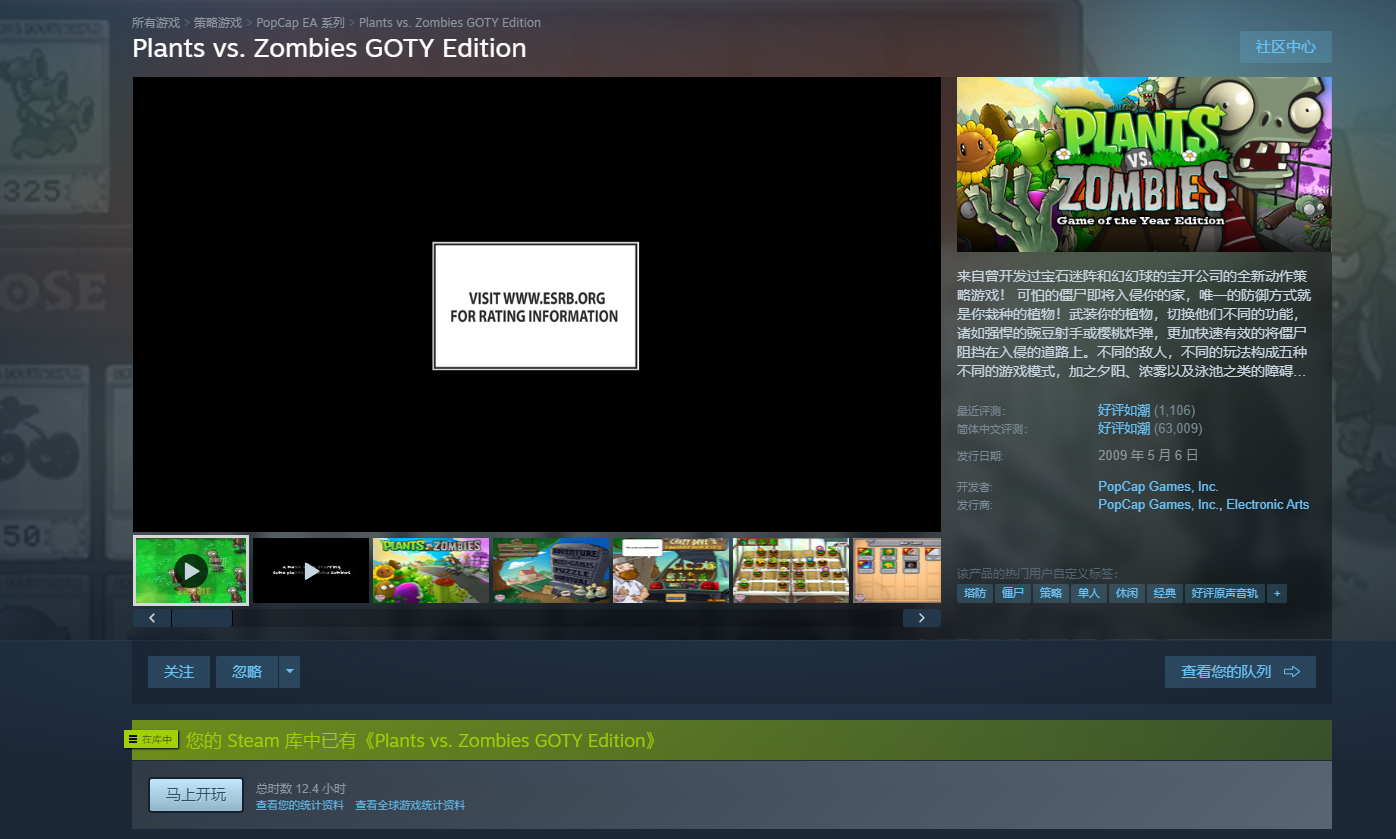This screenshot has width=1396, height=839.
Task: Select the partially visible last screenshot thumbnail
Action: click(897, 570)
